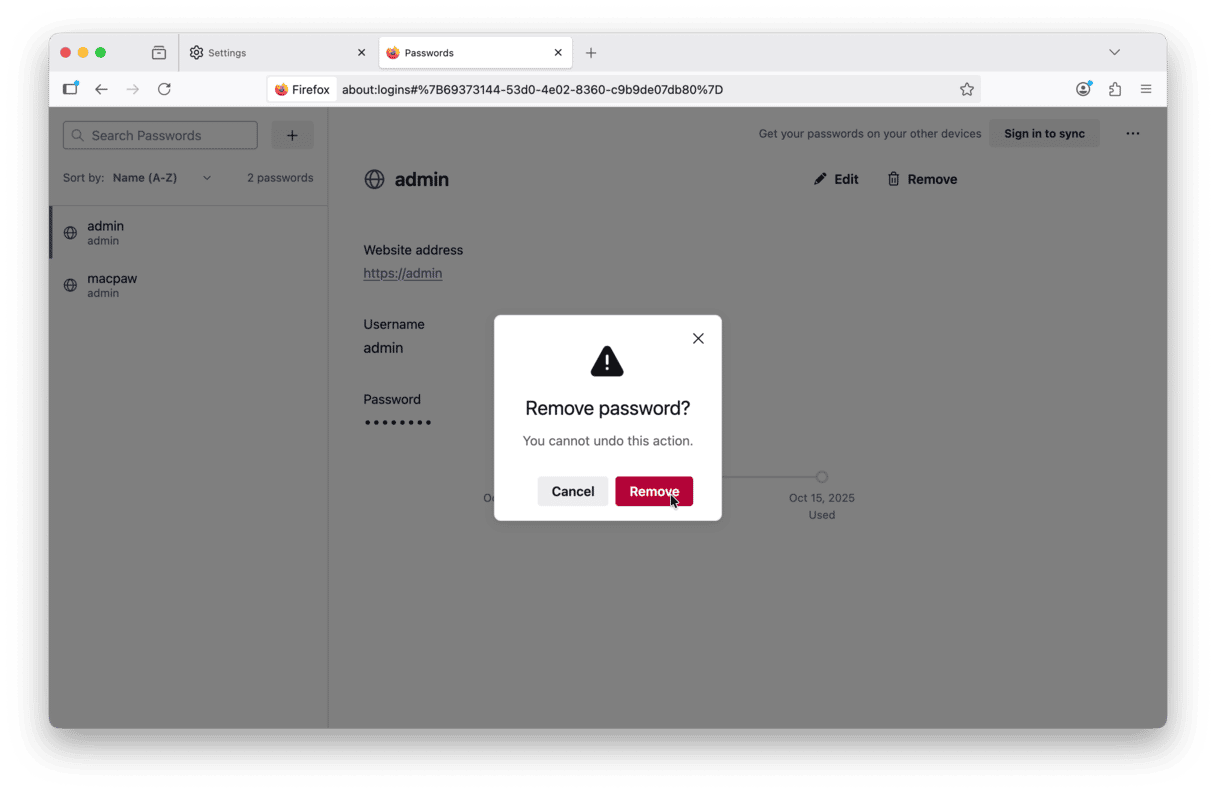Click the bookmark star icon in address bar
This screenshot has height=793, width=1216.
click(966, 89)
